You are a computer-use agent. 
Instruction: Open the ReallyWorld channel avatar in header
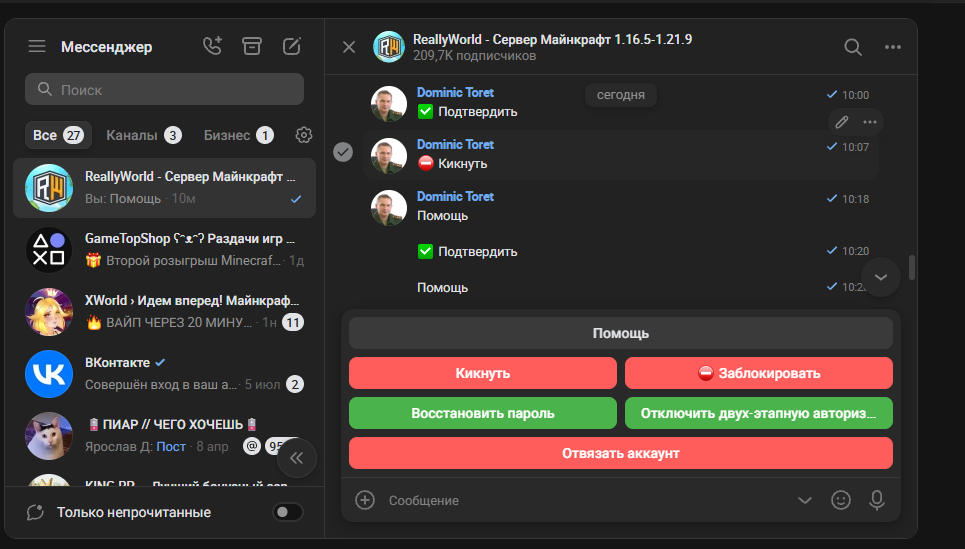tap(389, 47)
